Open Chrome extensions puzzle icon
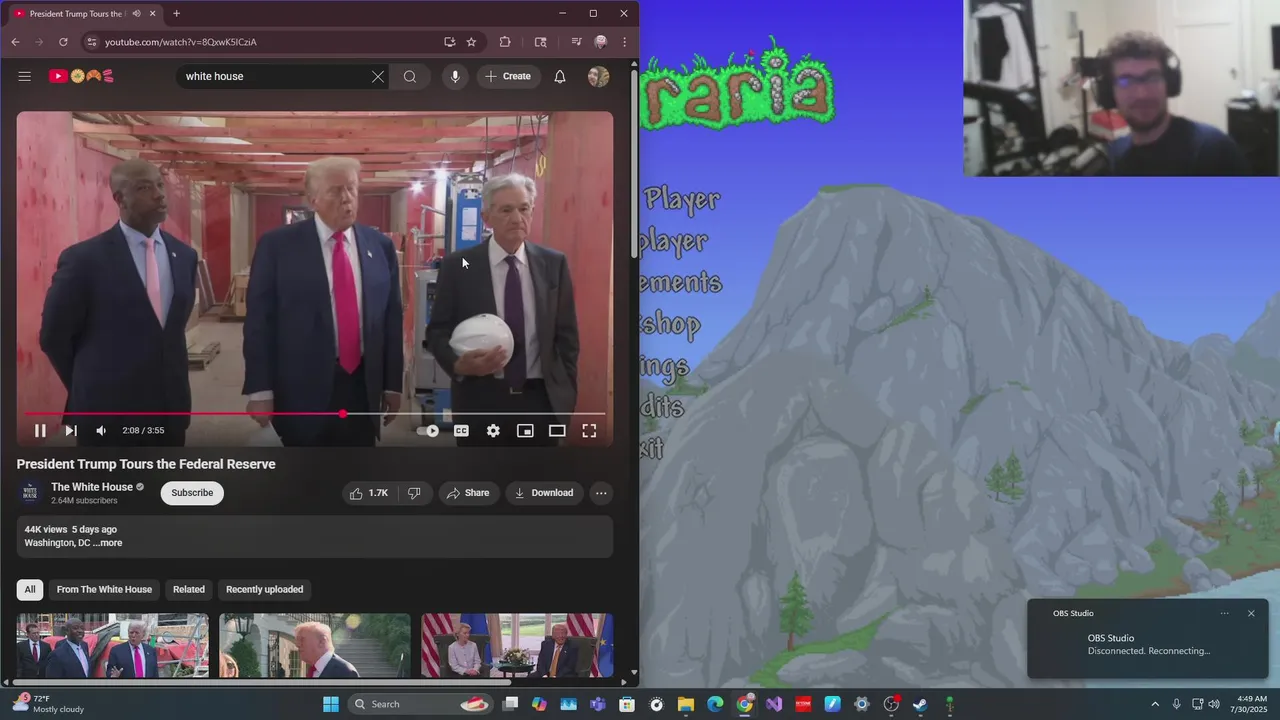1280x720 pixels. [x=505, y=42]
